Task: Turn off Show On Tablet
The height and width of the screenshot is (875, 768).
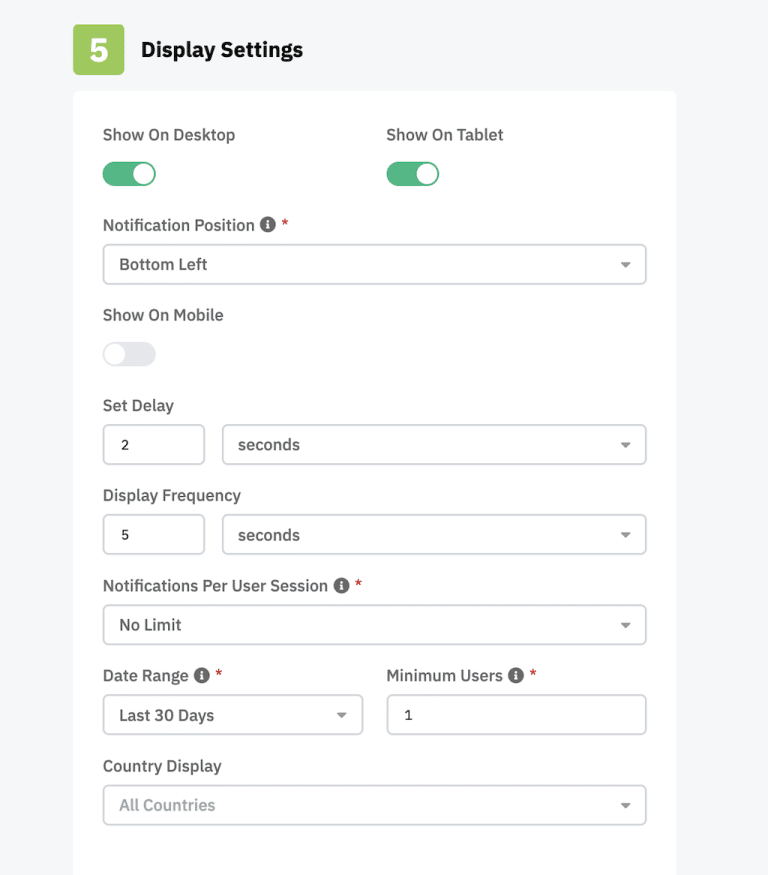Action: pyautogui.click(x=413, y=173)
